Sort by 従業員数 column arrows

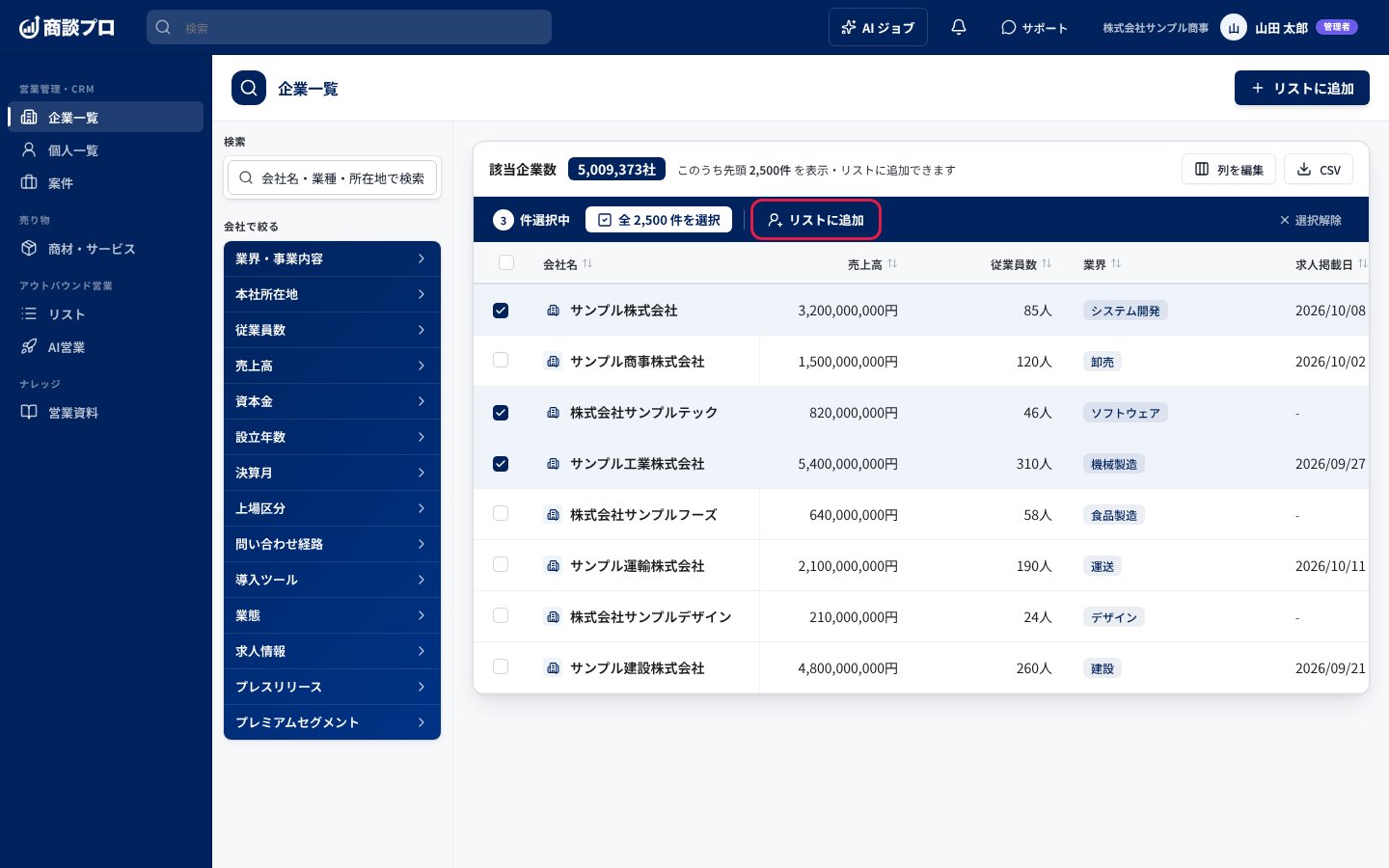(1047, 263)
